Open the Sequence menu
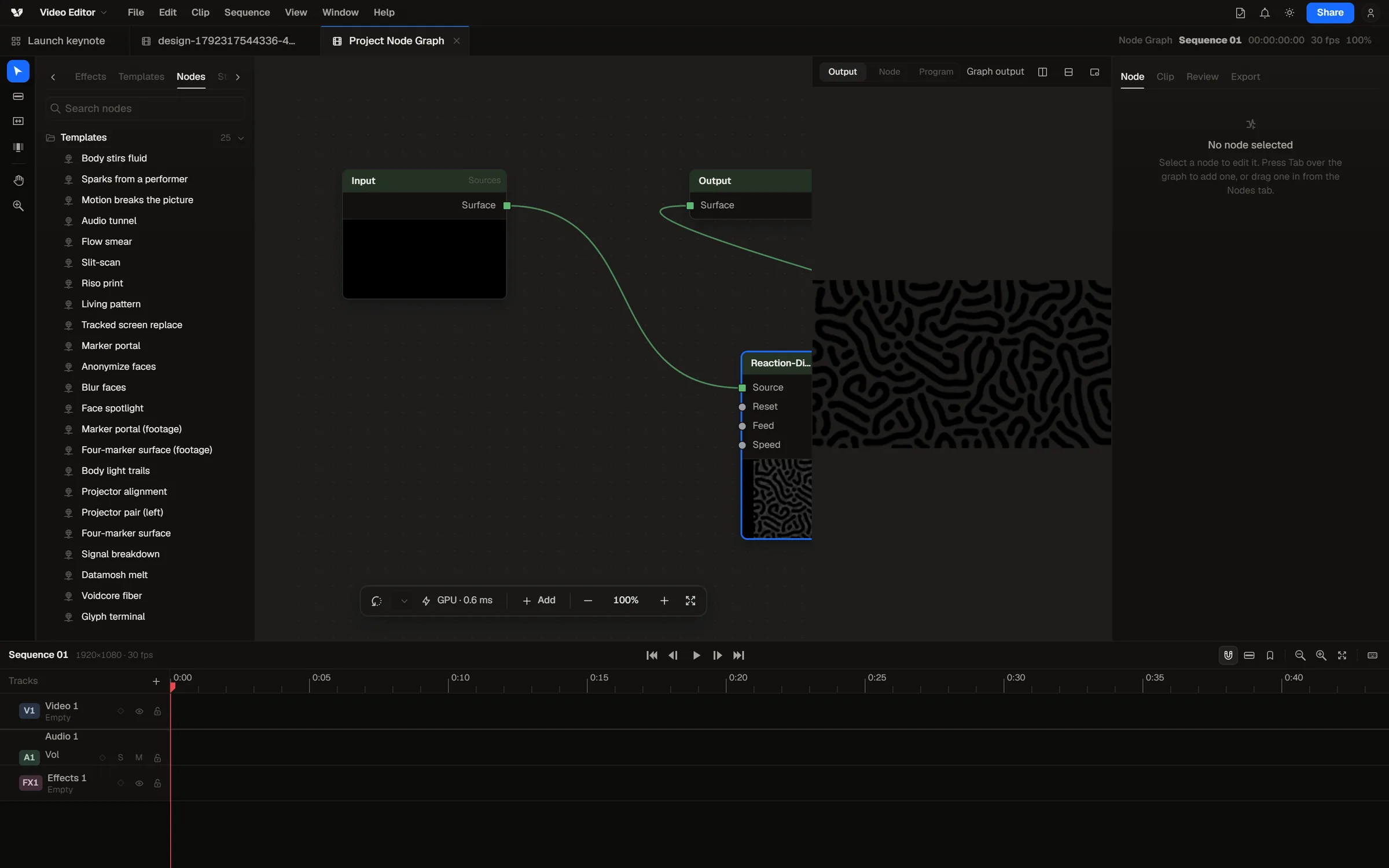Viewport: 1389px width, 868px height. [247, 12]
